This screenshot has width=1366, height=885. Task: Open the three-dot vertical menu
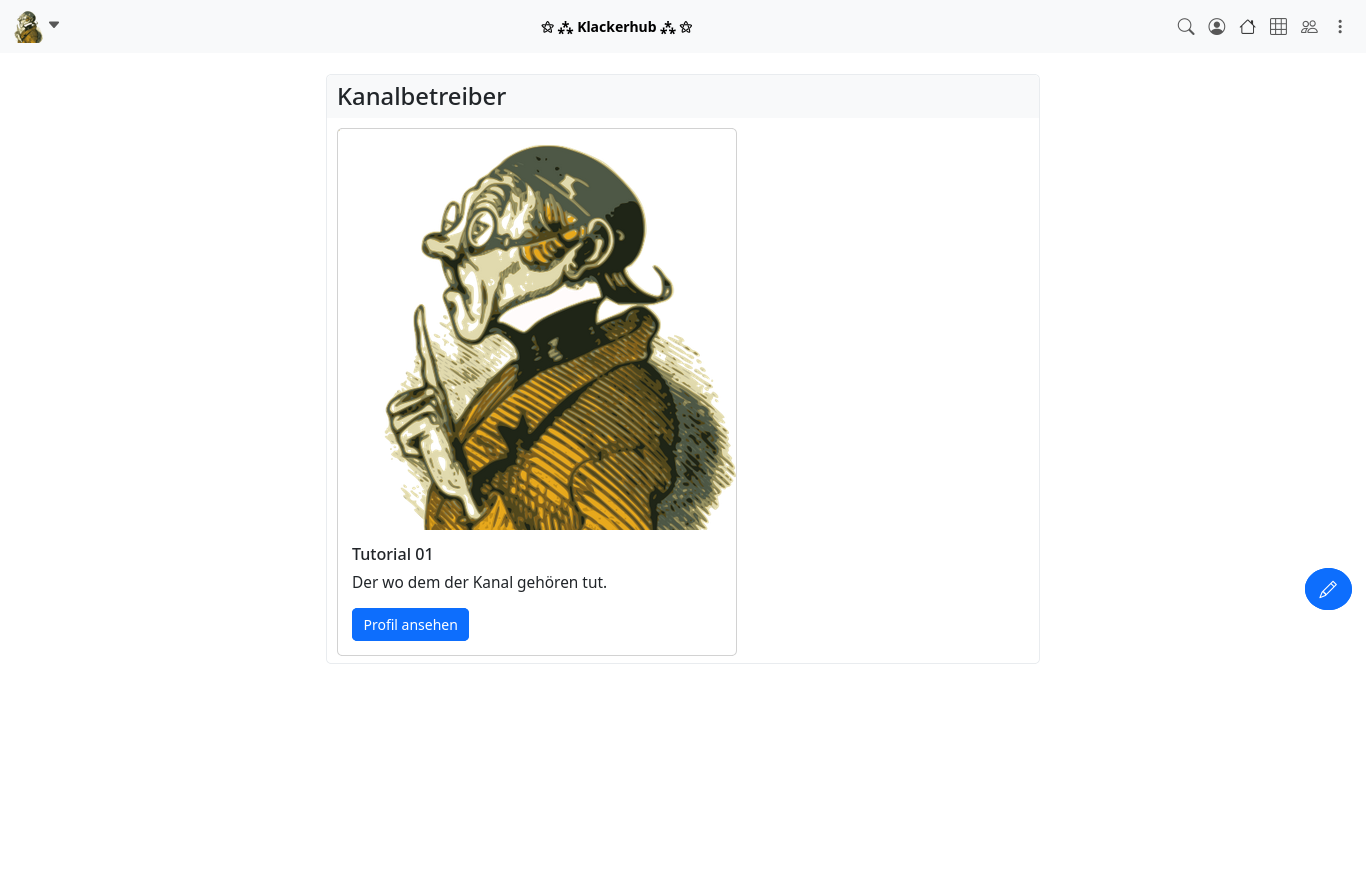(x=1340, y=27)
